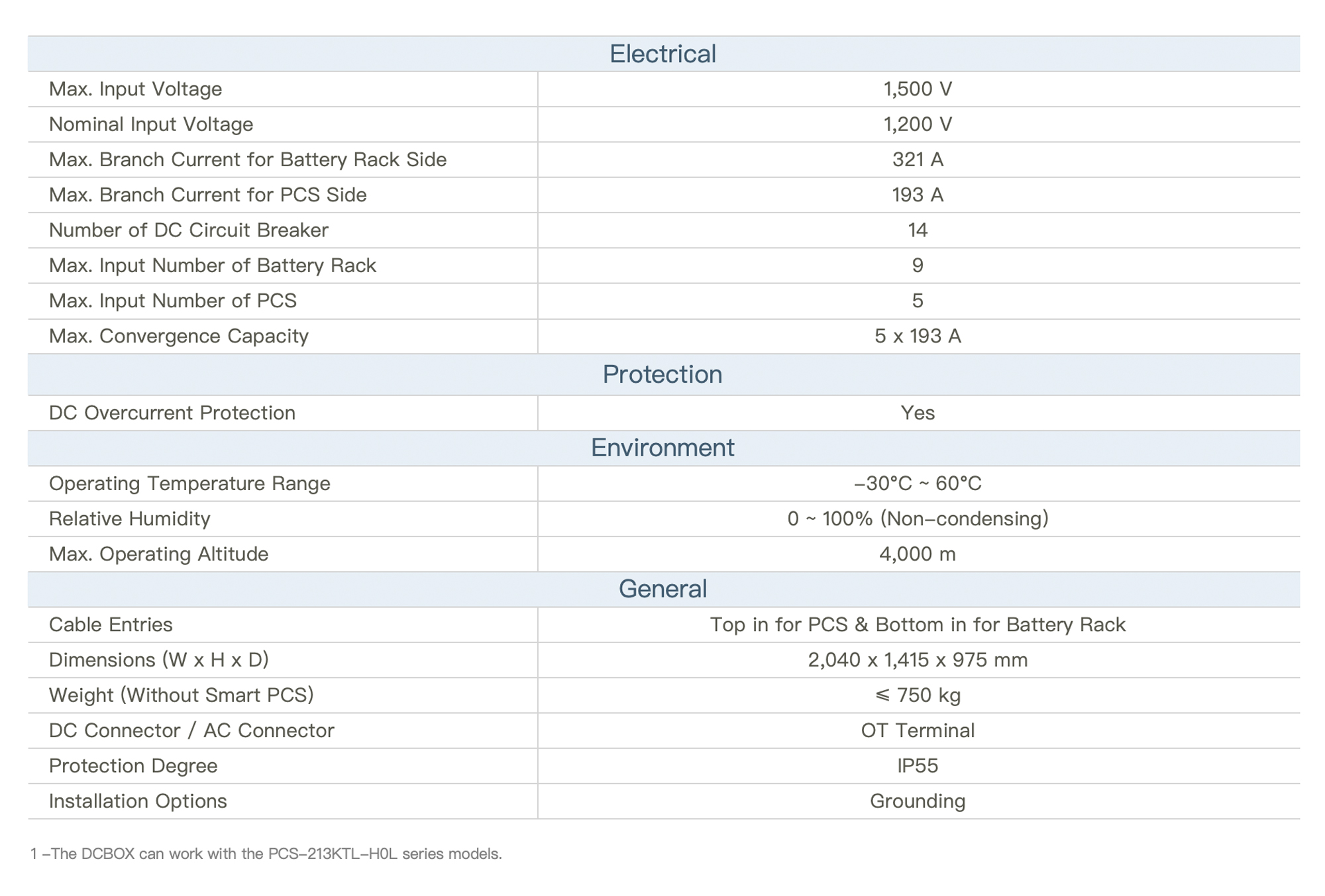Click the Cable Entries value text
The height and width of the screenshot is (896, 1325).
coord(918,625)
